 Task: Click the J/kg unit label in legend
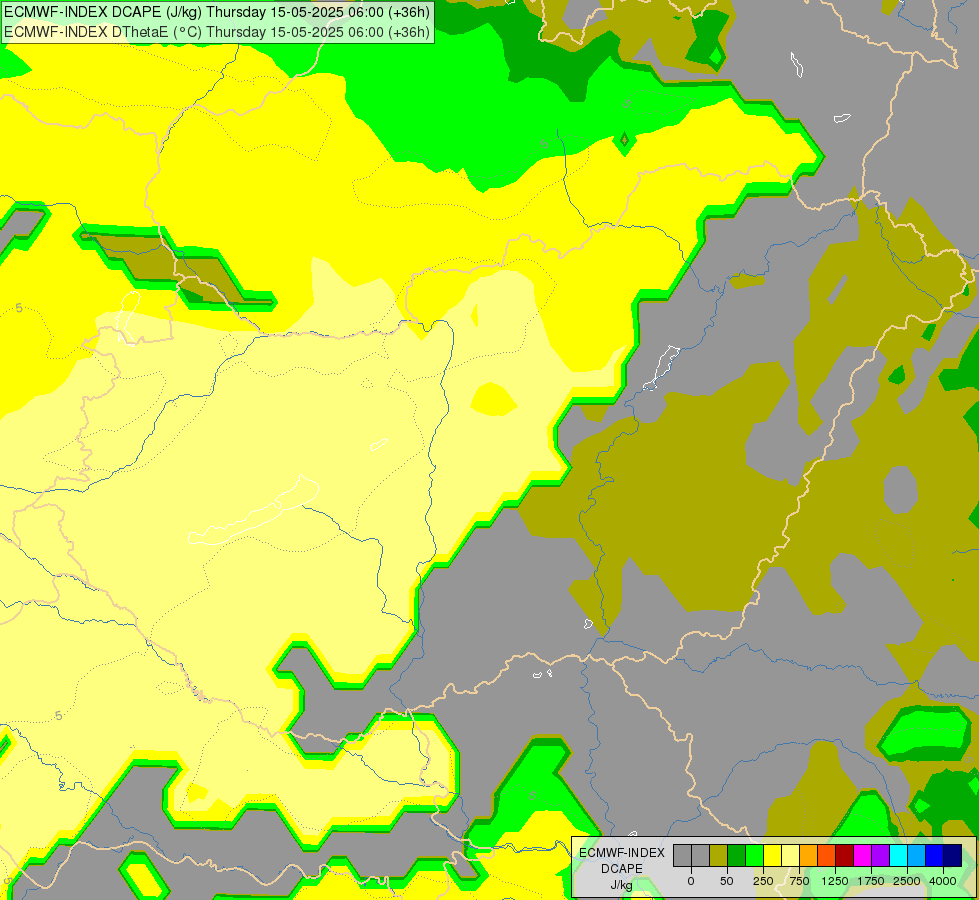pos(621,885)
